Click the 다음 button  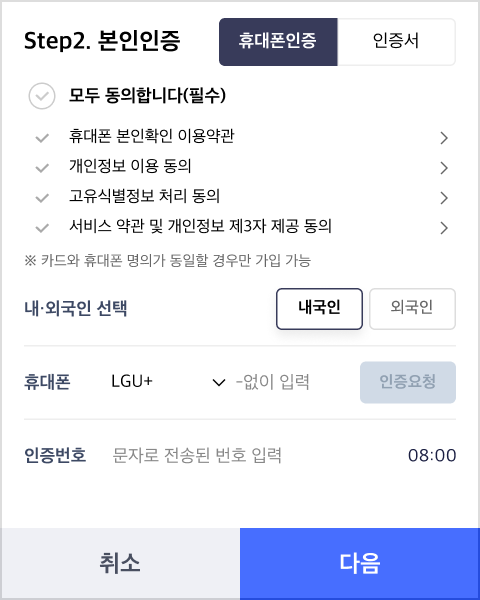(x=360, y=564)
